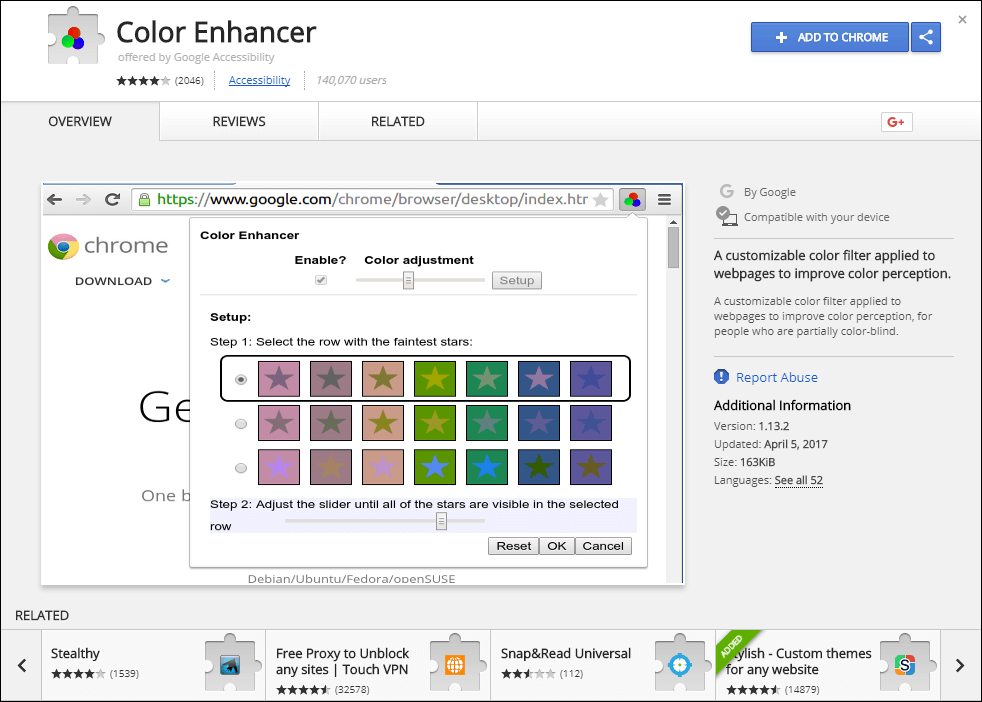The width and height of the screenshot is (982, 702).
Task: Open the Stealthy related extension title
Action: [75, 653]
